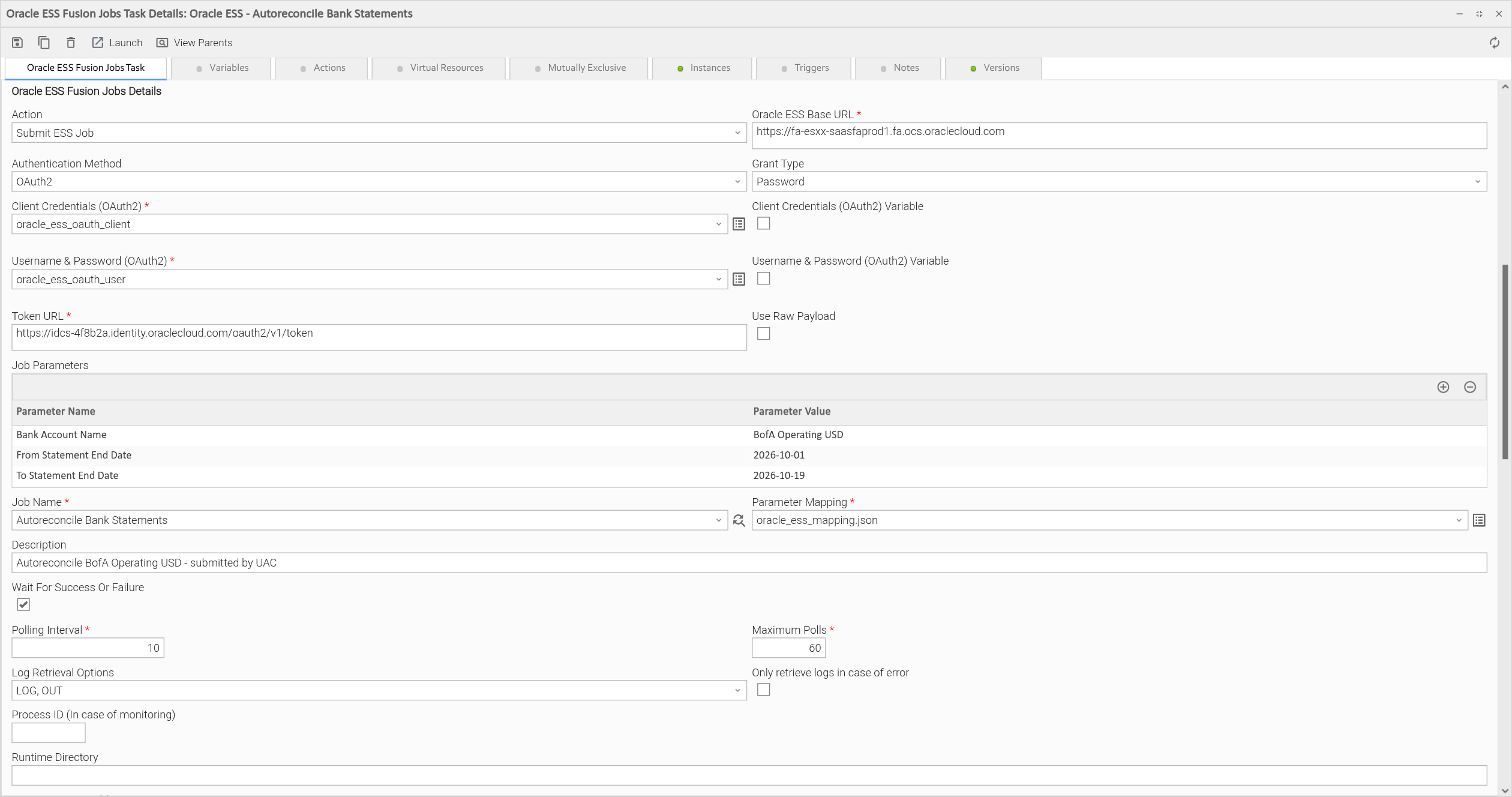Open View Parents

(x=194, y=43)
